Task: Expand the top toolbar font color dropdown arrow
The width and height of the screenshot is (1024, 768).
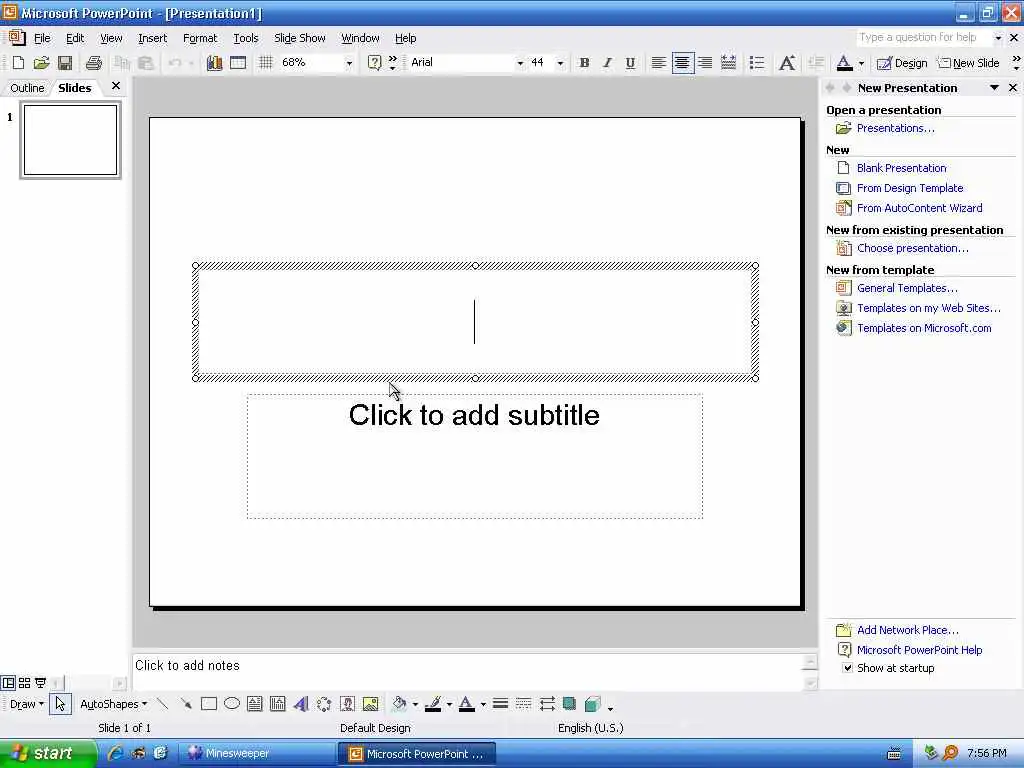Action: [x=861, y=63]
